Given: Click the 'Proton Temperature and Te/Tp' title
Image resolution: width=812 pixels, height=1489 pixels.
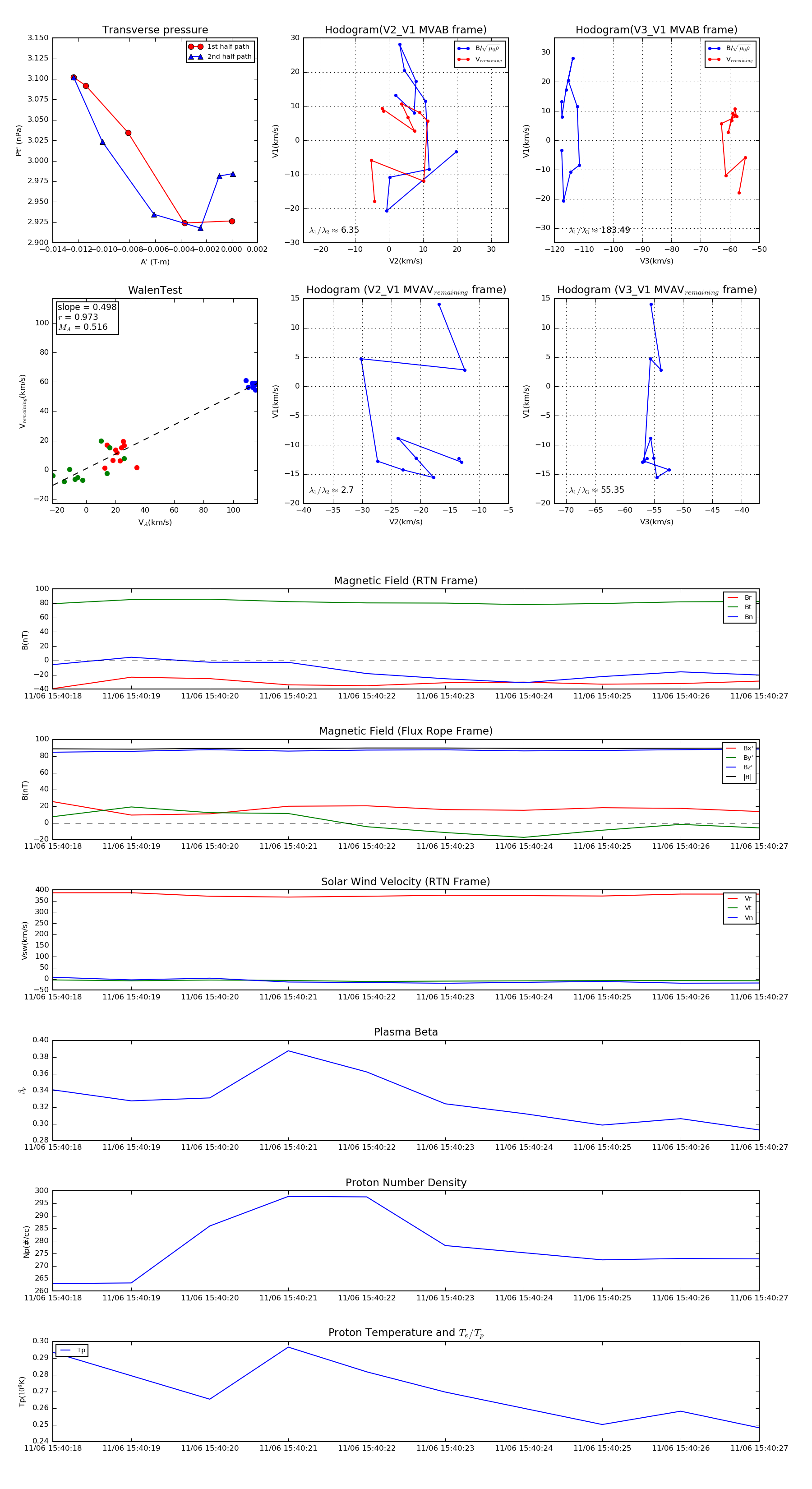Looking at the screenshot, I should [x=406, y=1333].
